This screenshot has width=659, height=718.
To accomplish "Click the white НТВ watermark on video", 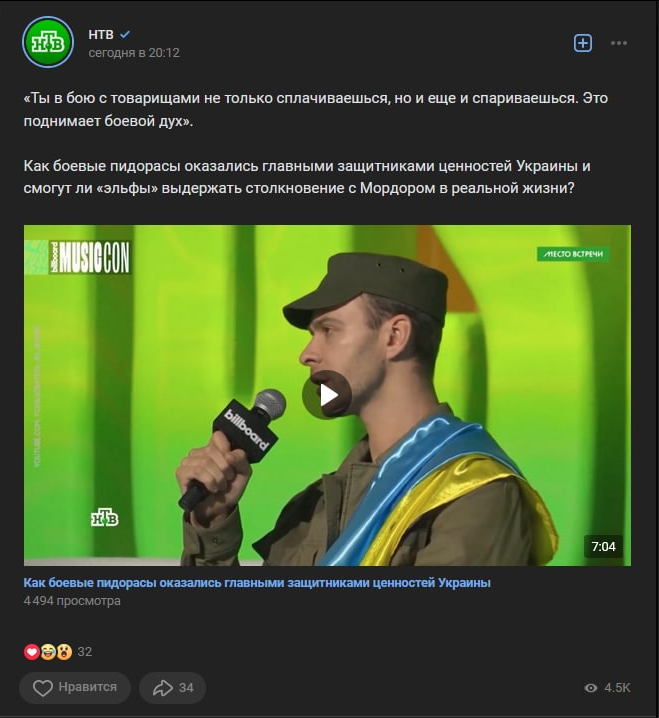I will pyautogui.click(x=105, y=517).
